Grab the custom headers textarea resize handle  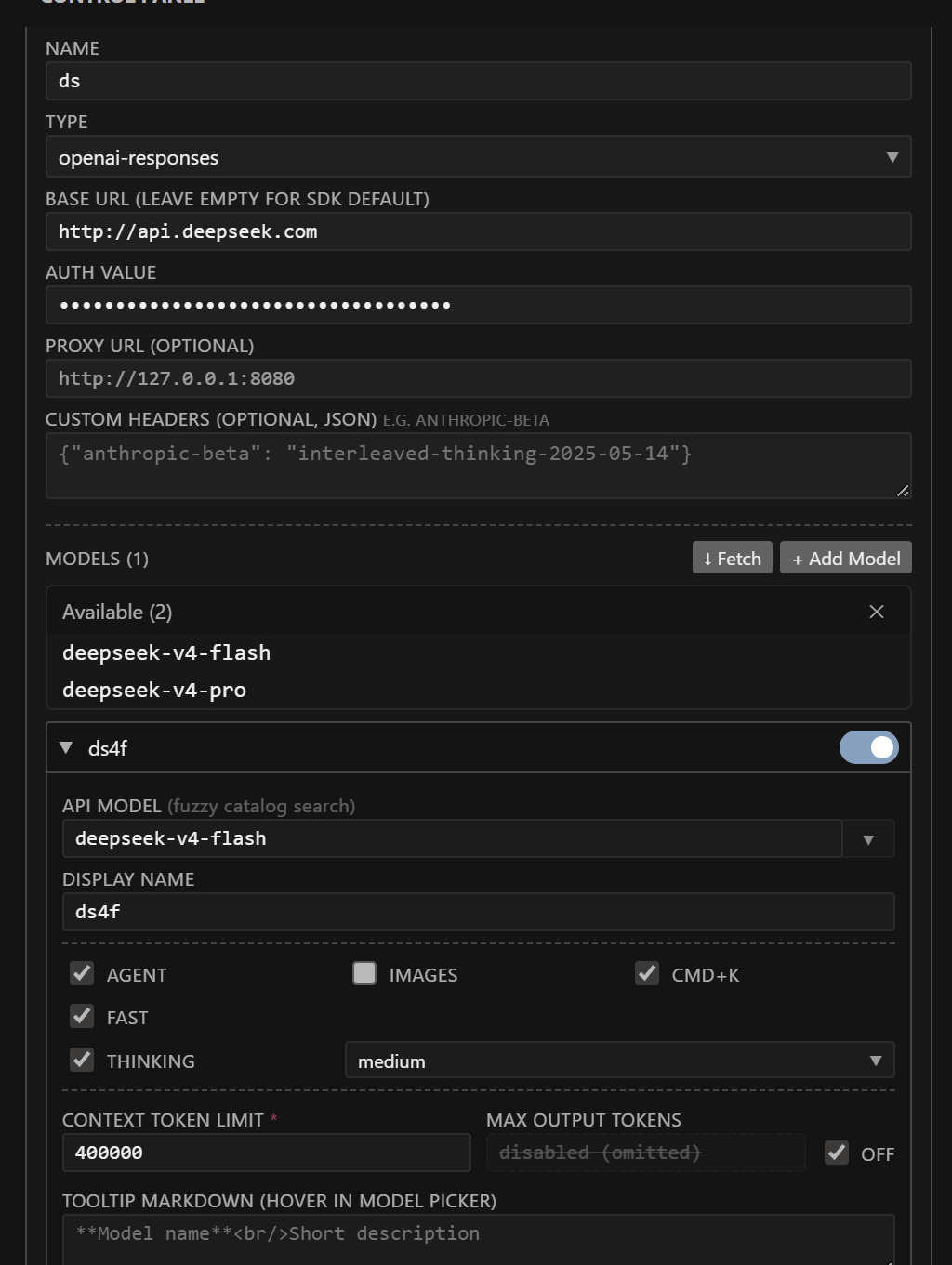pos(903,490)
